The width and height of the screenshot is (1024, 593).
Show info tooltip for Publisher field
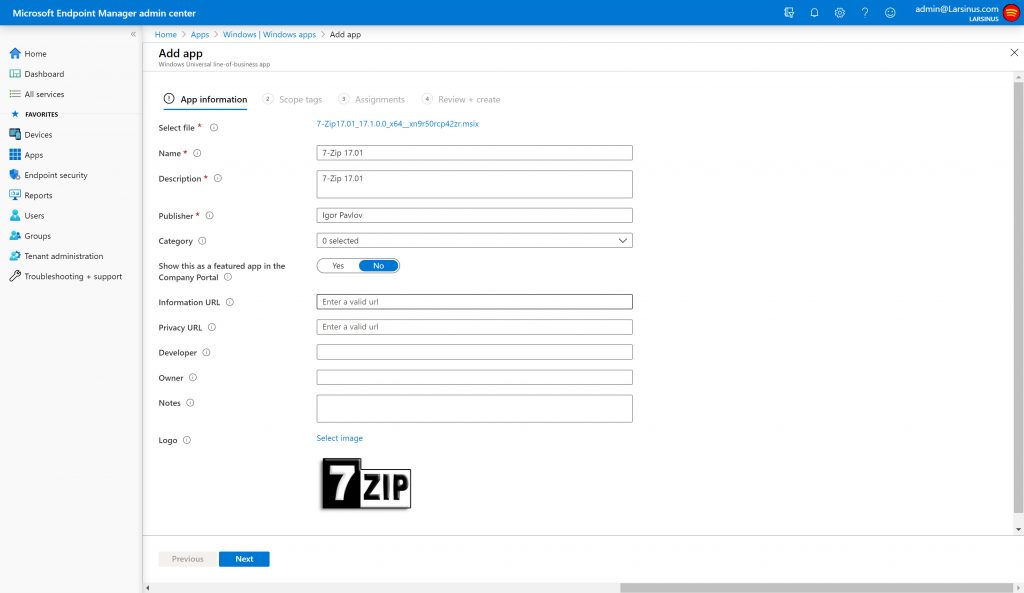tap(210, 216)
